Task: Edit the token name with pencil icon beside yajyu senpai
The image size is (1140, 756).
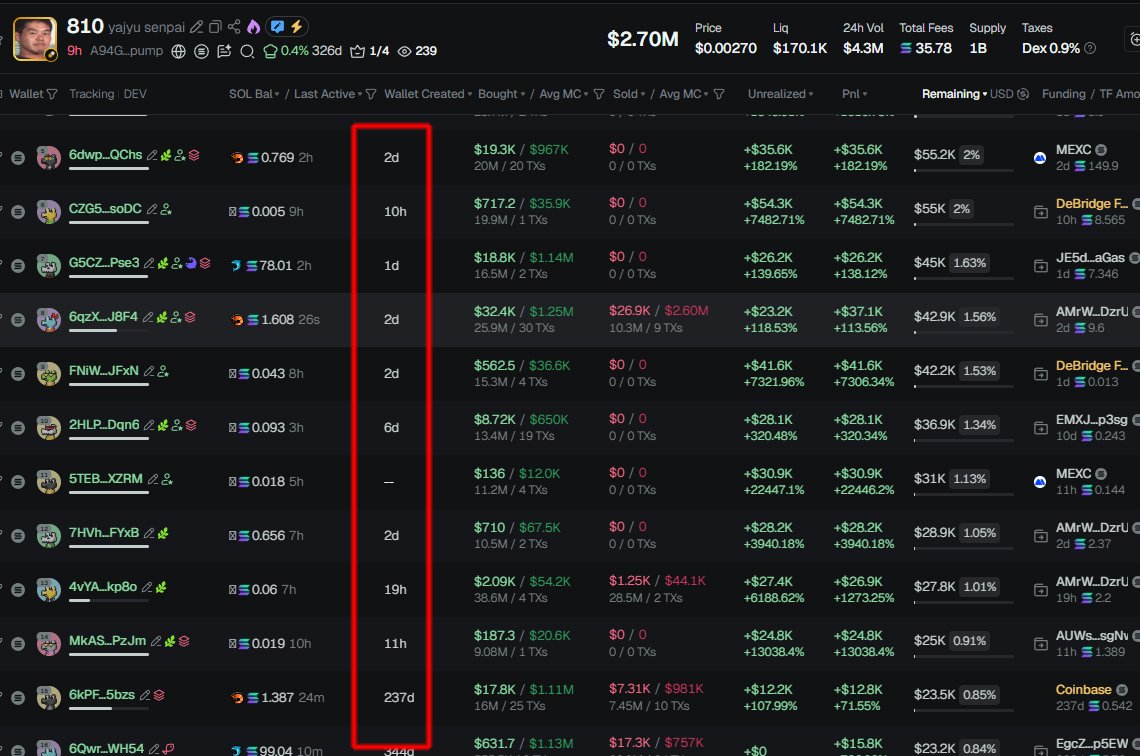Action: tap(196, 27)
